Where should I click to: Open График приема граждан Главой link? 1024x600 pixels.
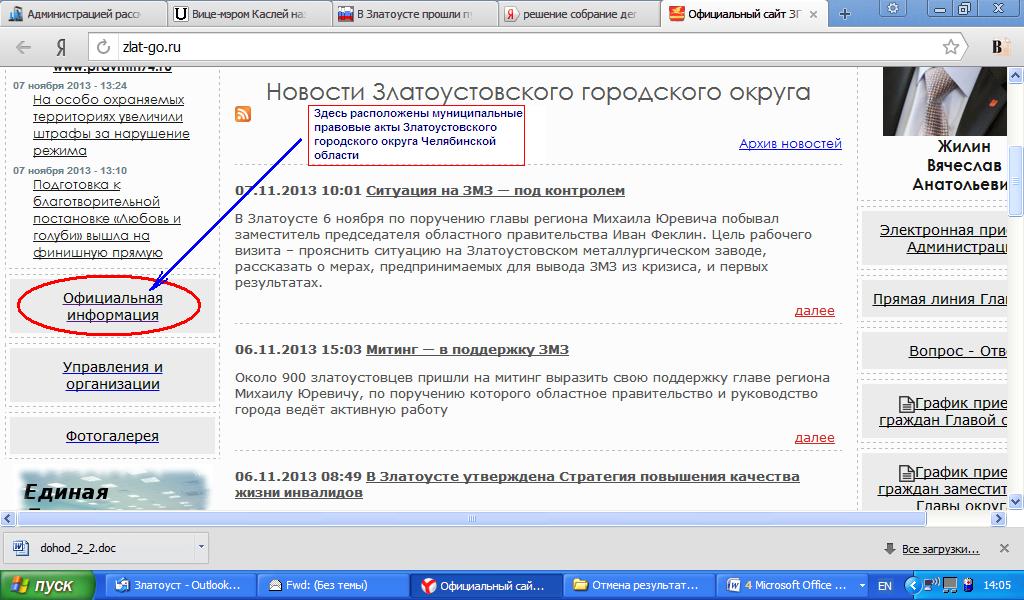pyautogui.click(x=943, y=411)
